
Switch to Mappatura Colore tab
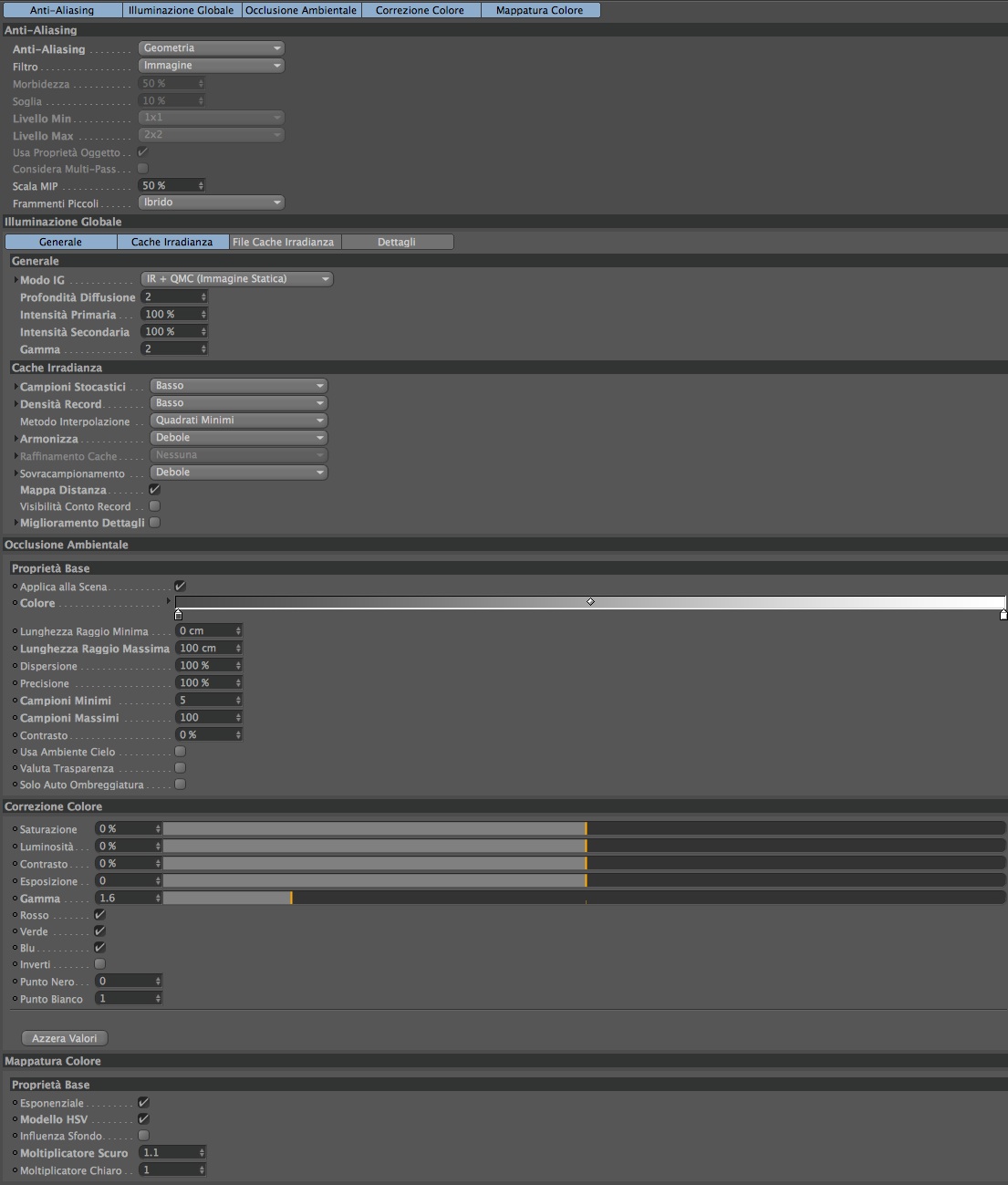pos(540,10)
